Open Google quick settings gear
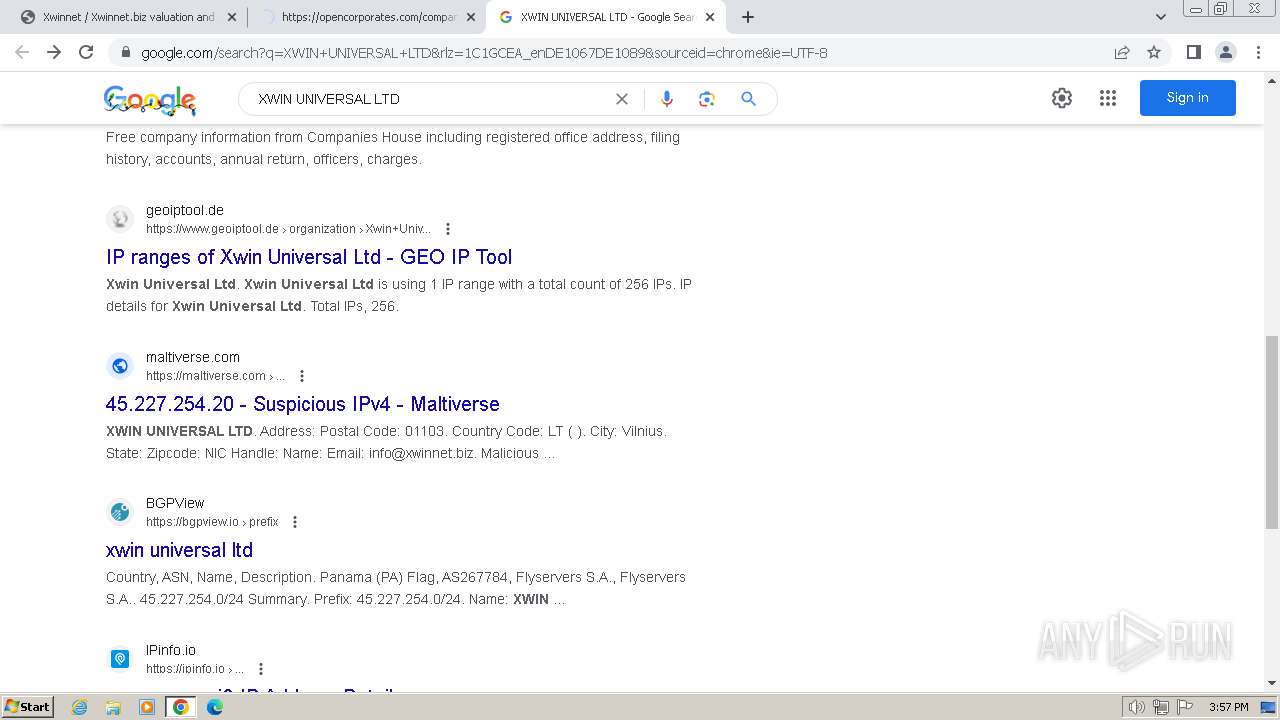The height and width of the screenshot is (720, 1280). [1062, 98]
